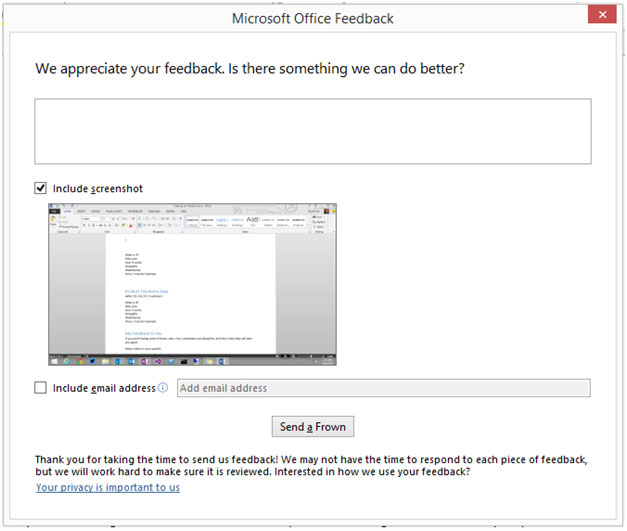Click the system clock in previewed taskbar
Viewport: 627px width, 531px height.
[327, 359]
